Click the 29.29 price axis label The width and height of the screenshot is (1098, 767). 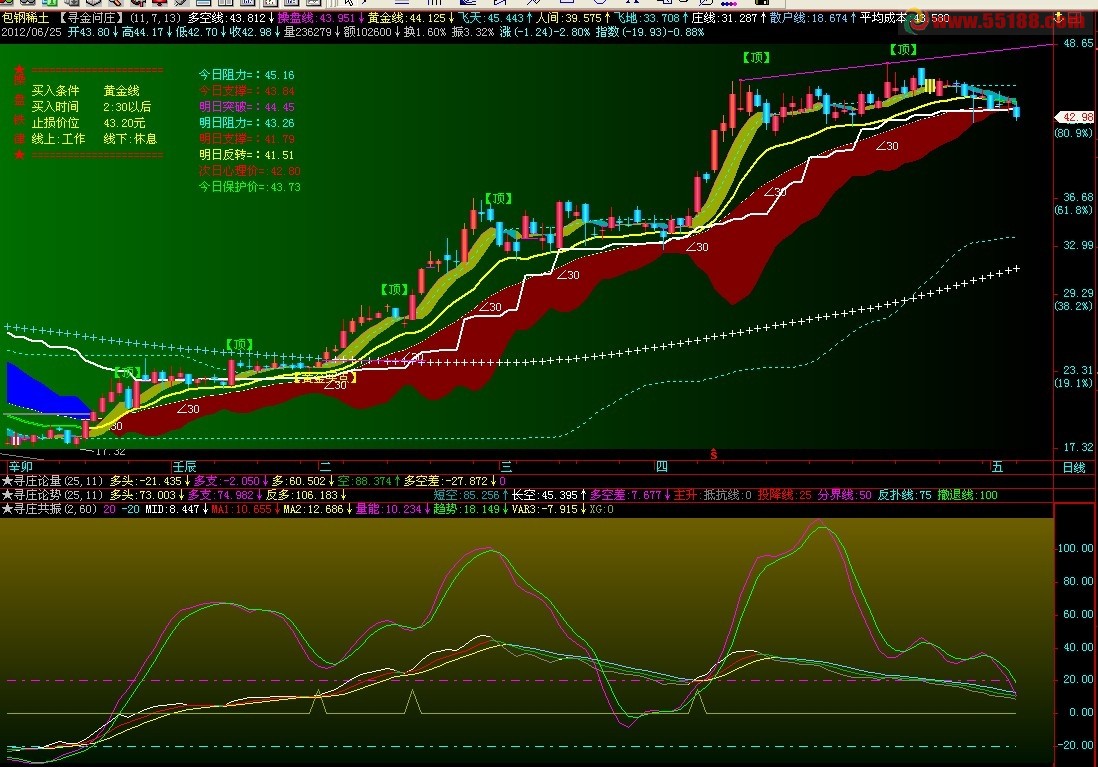point(1078,293)
